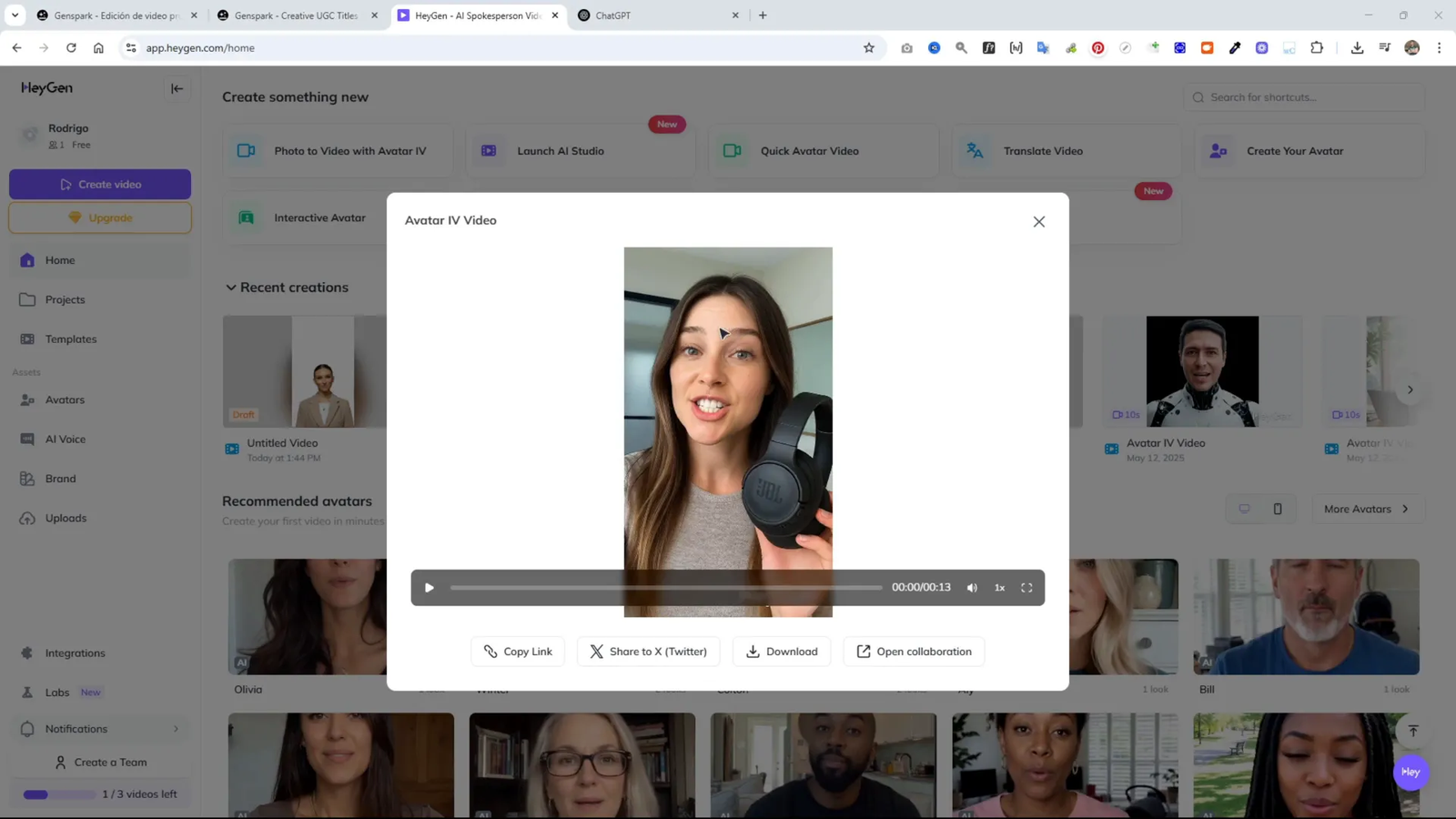
Task: Open the AI Voice panel
Action: 64,439
